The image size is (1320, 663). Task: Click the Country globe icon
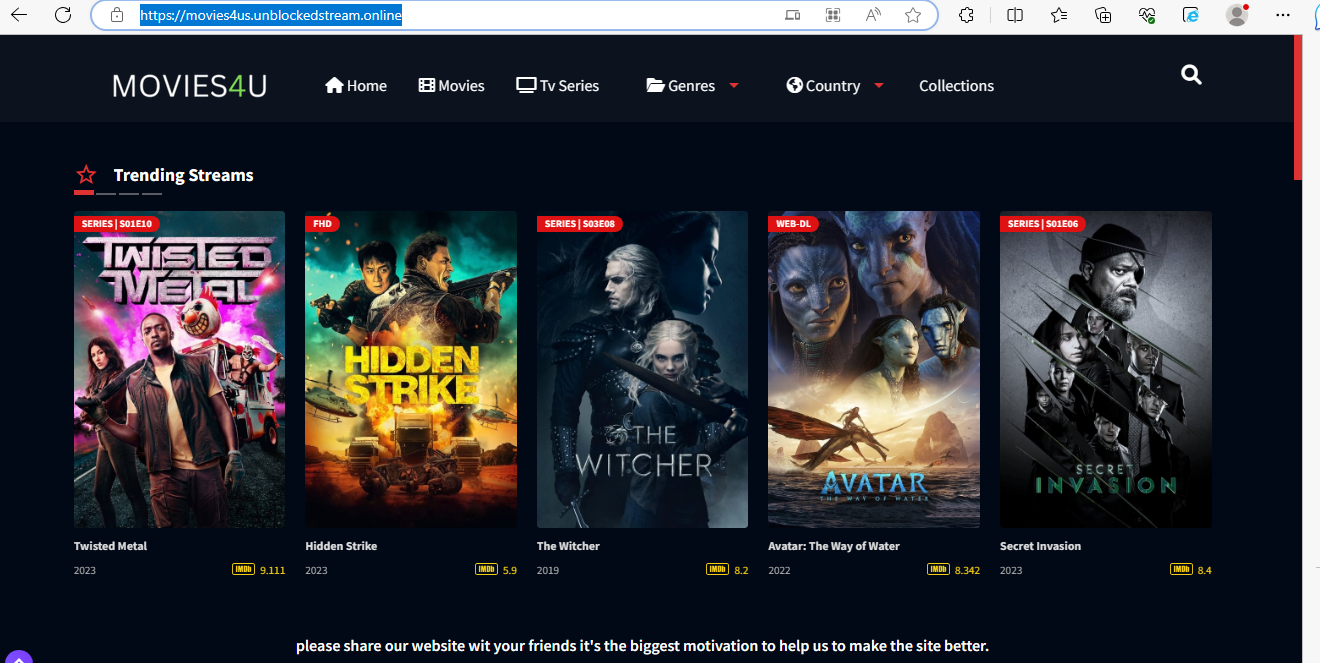click(793, 85)
